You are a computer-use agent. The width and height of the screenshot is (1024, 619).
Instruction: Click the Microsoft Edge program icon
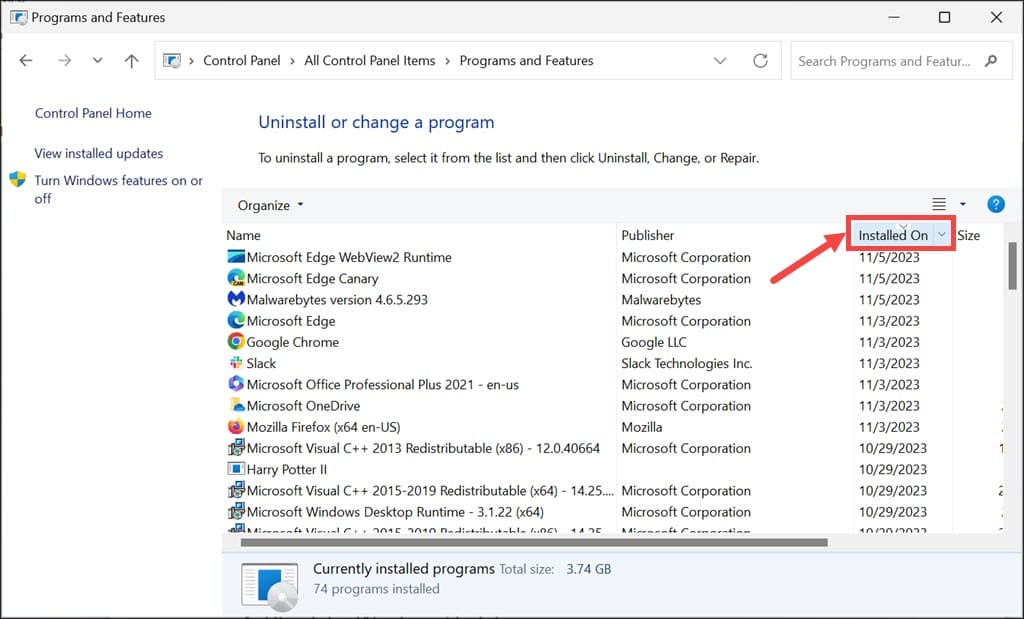236,320
